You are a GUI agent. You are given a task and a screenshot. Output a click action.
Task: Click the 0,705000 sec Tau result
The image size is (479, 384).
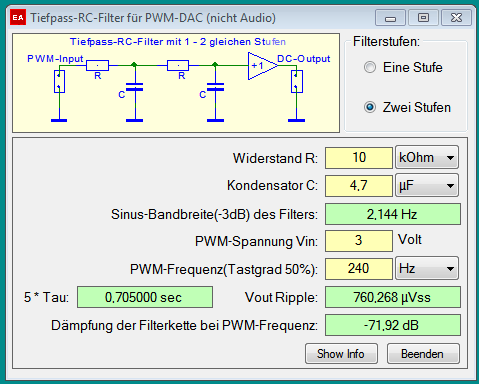(x=145, y=297)
